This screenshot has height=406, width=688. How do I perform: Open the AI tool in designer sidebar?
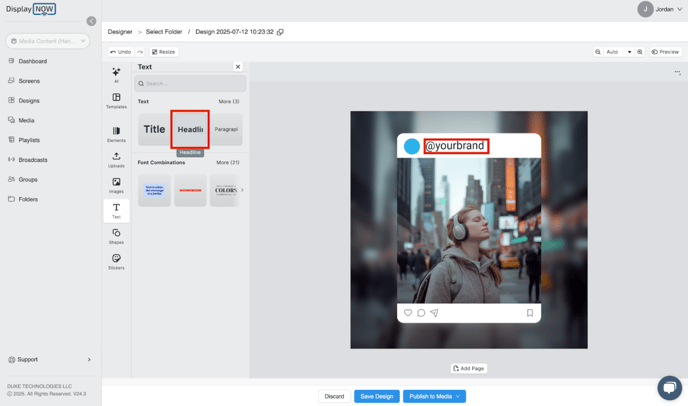click(116, 75)
